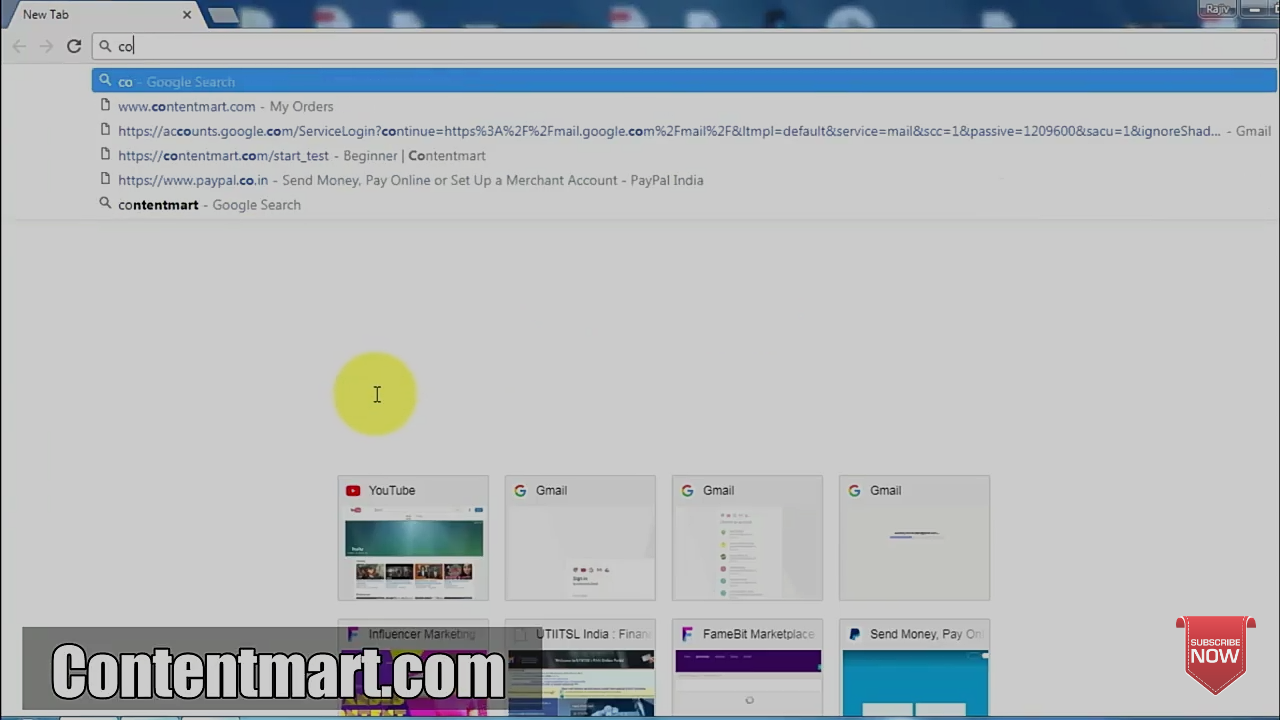
Task: Click the PayPal favicon on Send Money tile
Action: [854, 634]
